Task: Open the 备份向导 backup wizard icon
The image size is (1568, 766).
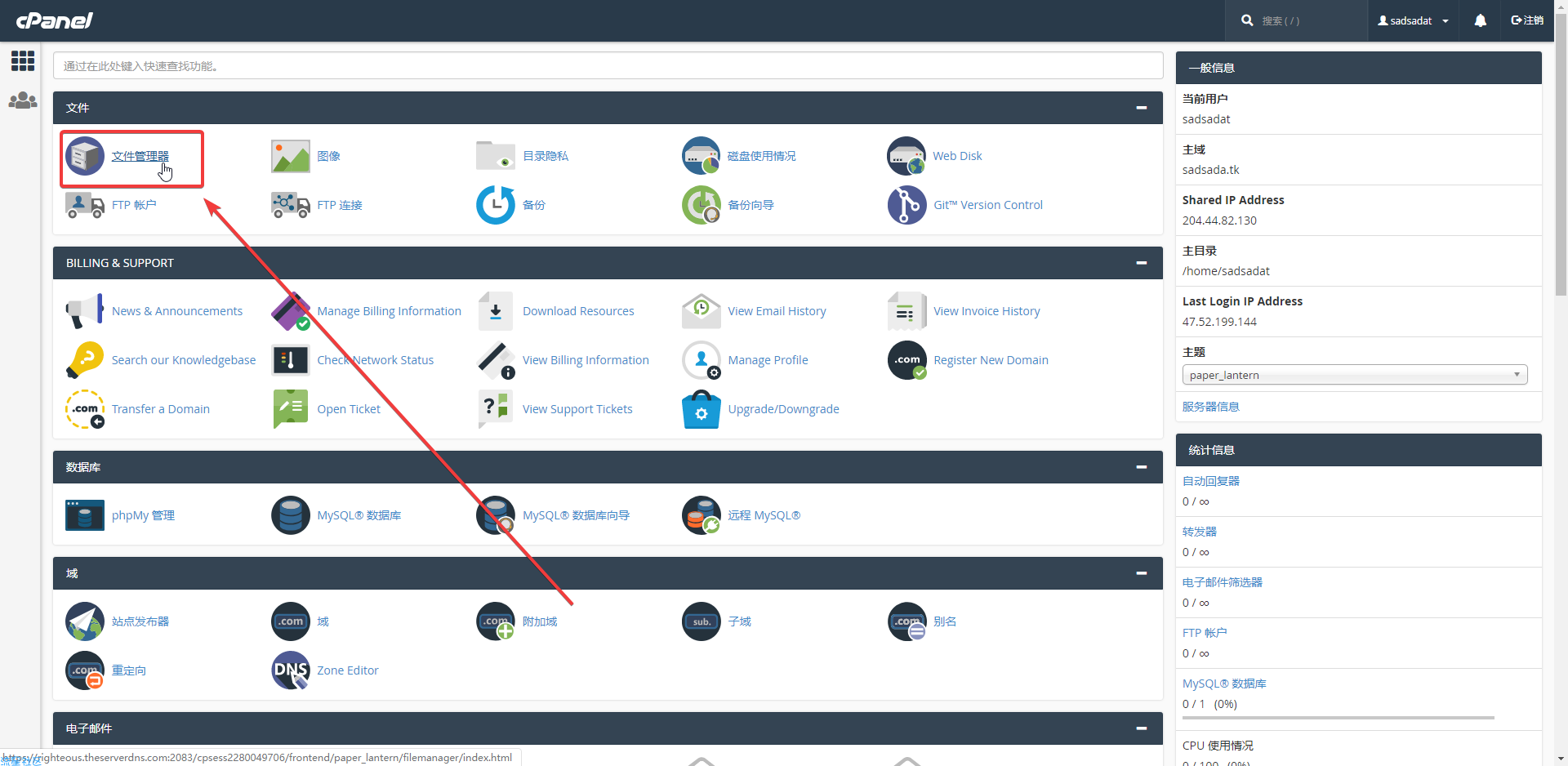Action: pos(702,205)
